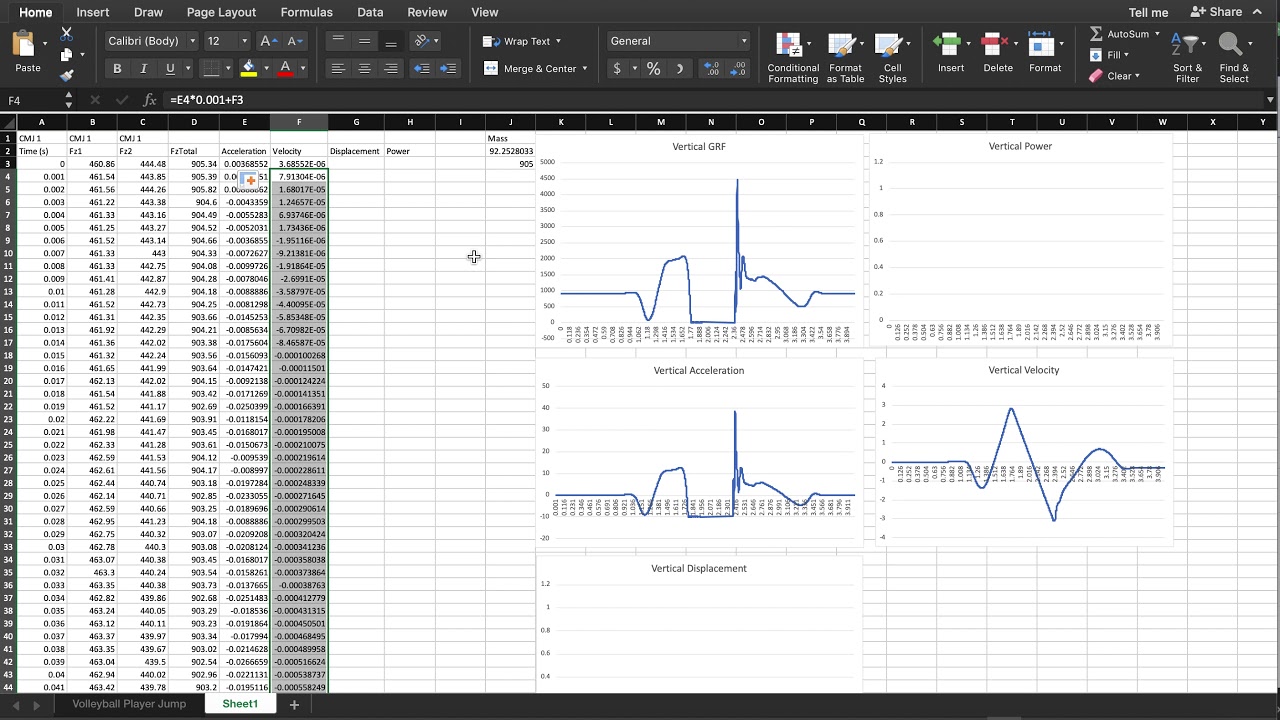The image size is (1280, 720).
Task: Select column F header
Action: click(x=299, y=122)
